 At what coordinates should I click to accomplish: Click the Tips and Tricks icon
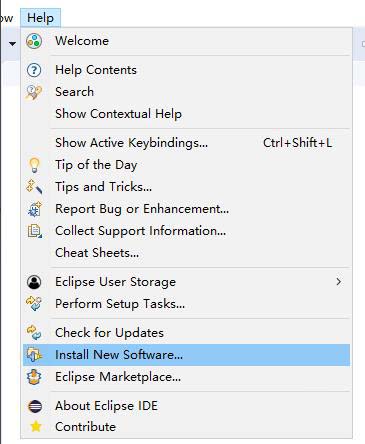(x=34, y=187)
